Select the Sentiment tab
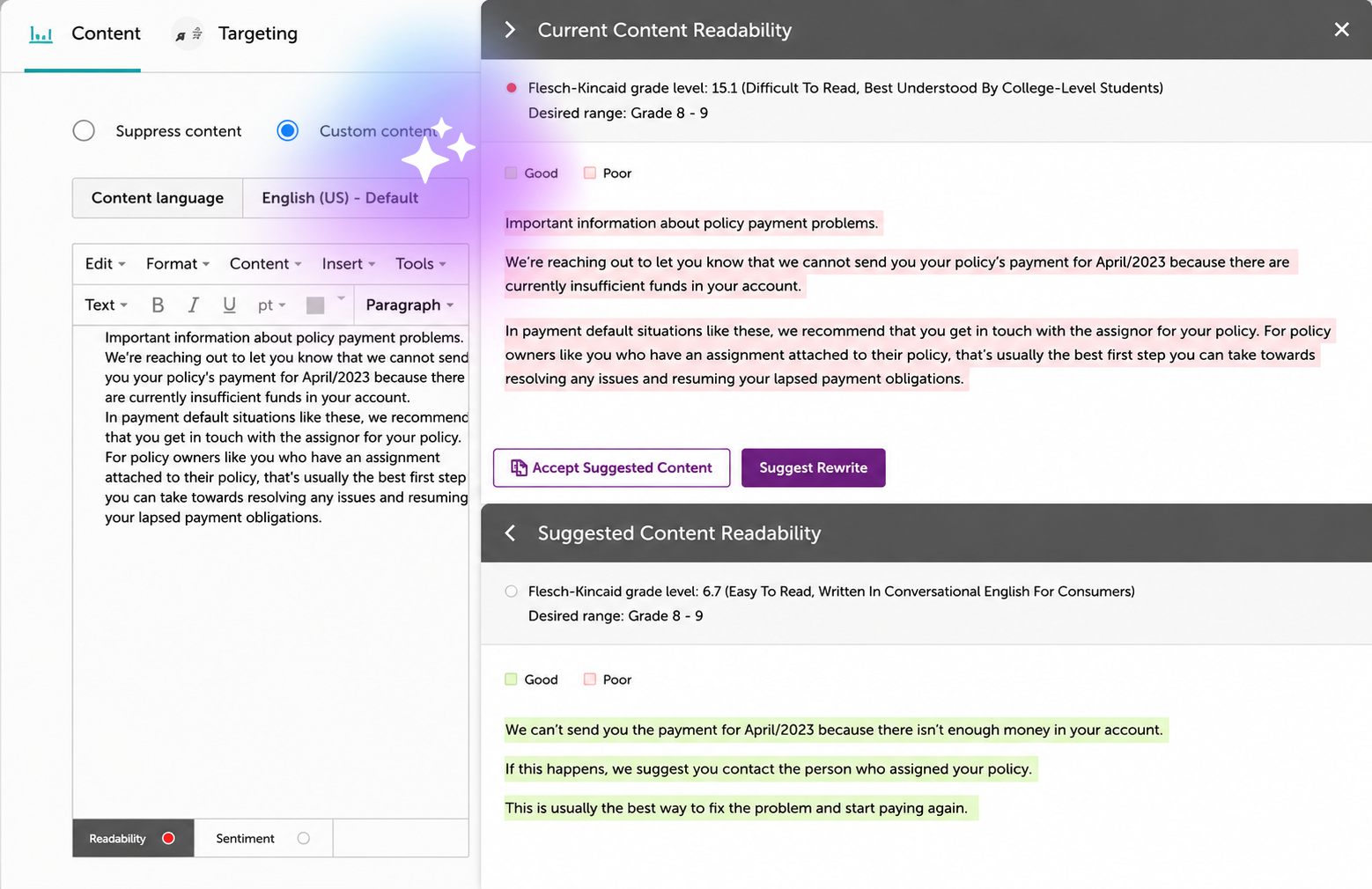1372x889 pixels. pos(263,838)
